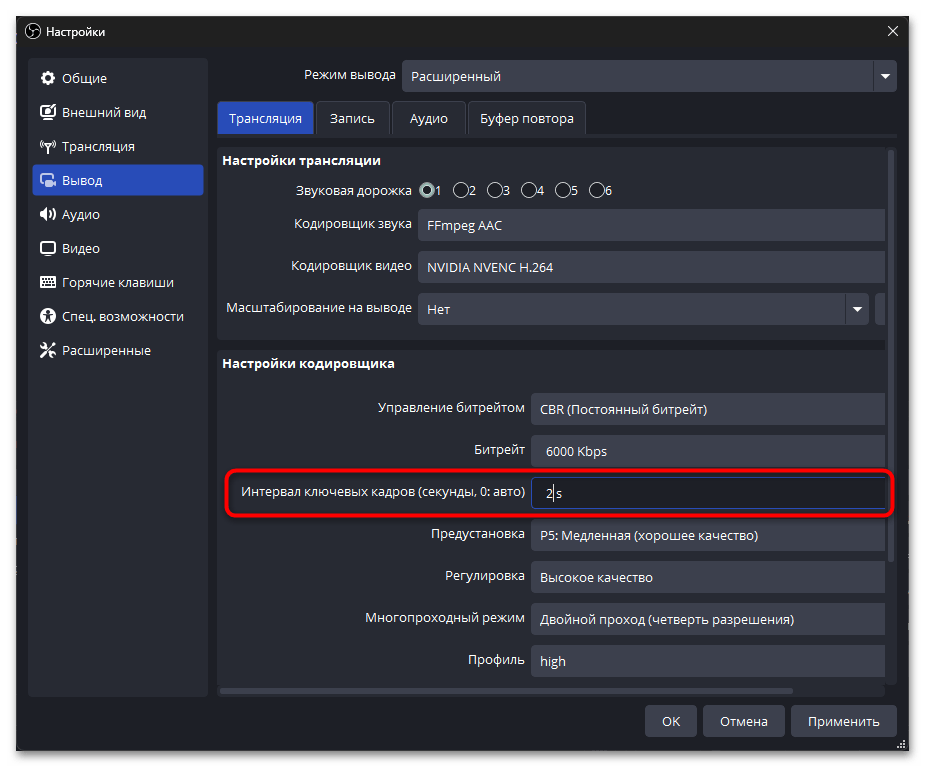
Task: Switch to the Запись tab
Action: point(352,119)
